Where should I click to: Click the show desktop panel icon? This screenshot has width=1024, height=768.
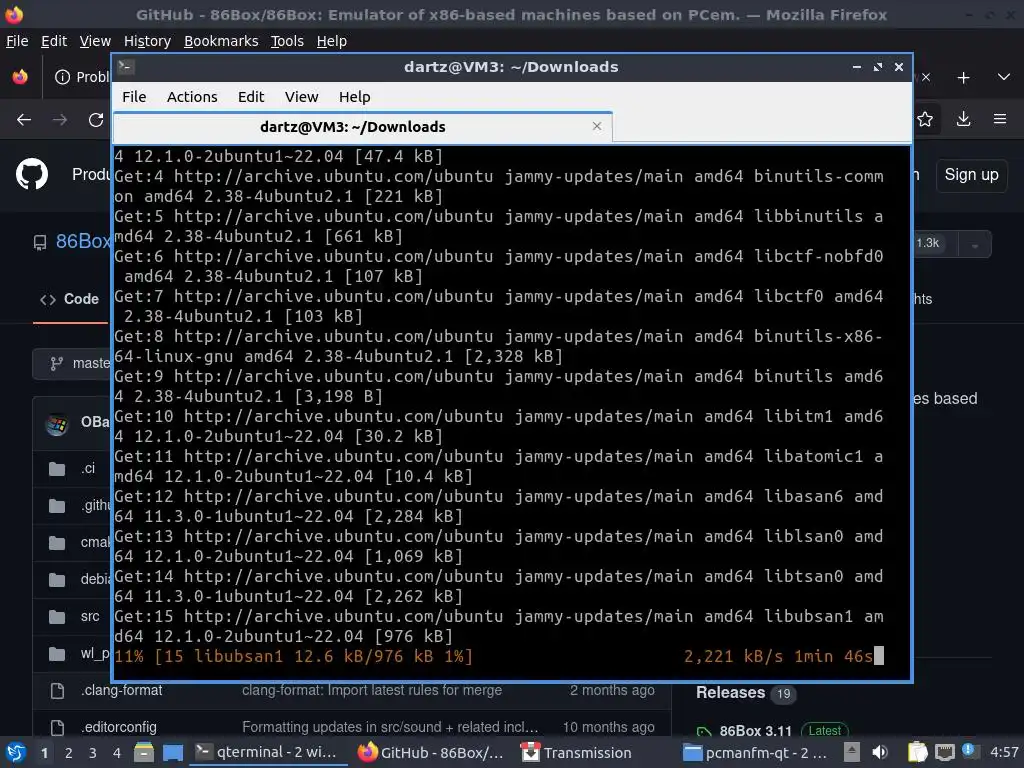pos(172,752)
